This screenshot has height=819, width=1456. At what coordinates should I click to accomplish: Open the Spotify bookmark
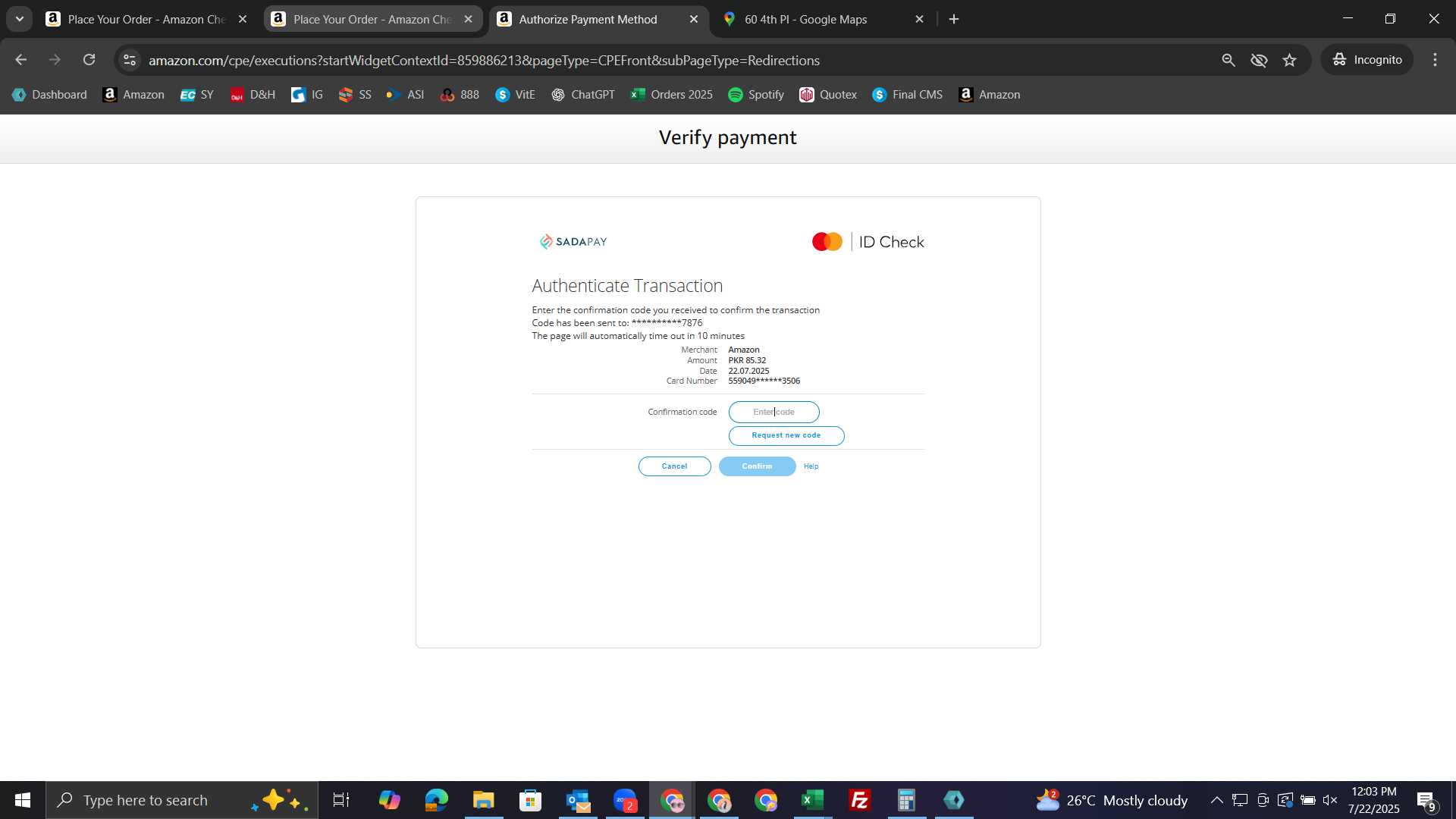pyautogui.click(x=756, y=95)
